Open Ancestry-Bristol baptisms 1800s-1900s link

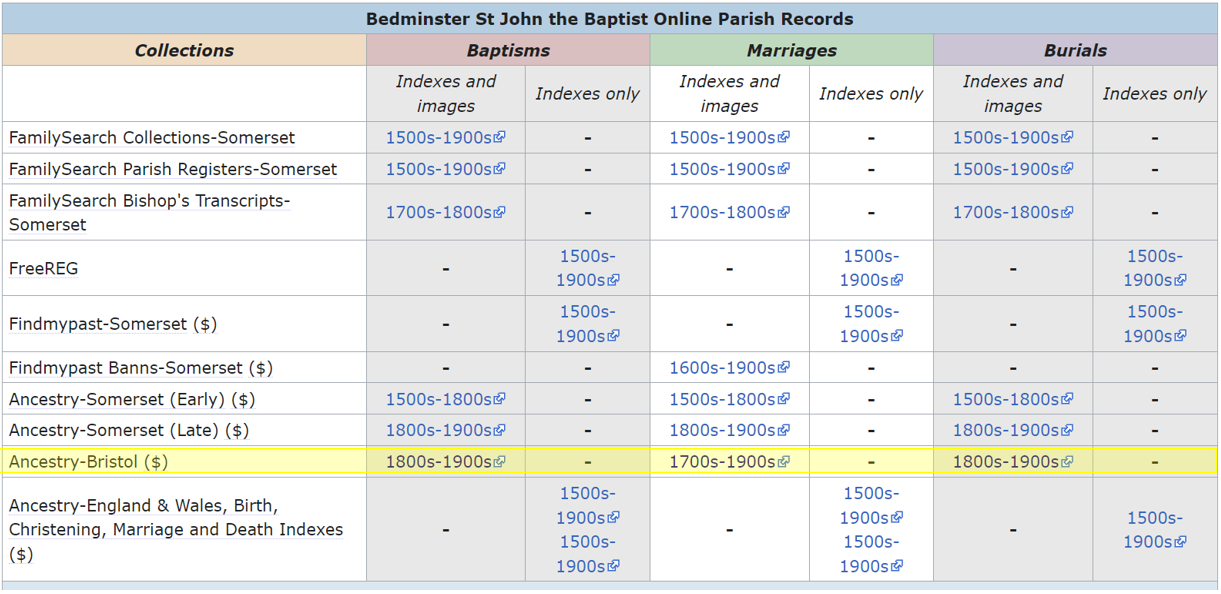pyautogui.click(x=446, y=462)
